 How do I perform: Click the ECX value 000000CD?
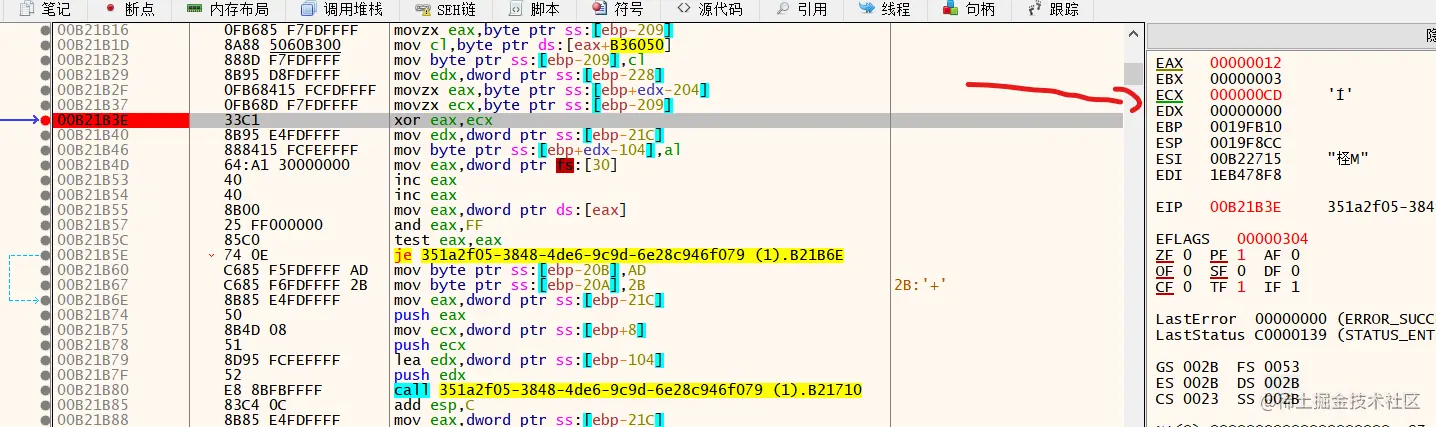click(1245, 95)
